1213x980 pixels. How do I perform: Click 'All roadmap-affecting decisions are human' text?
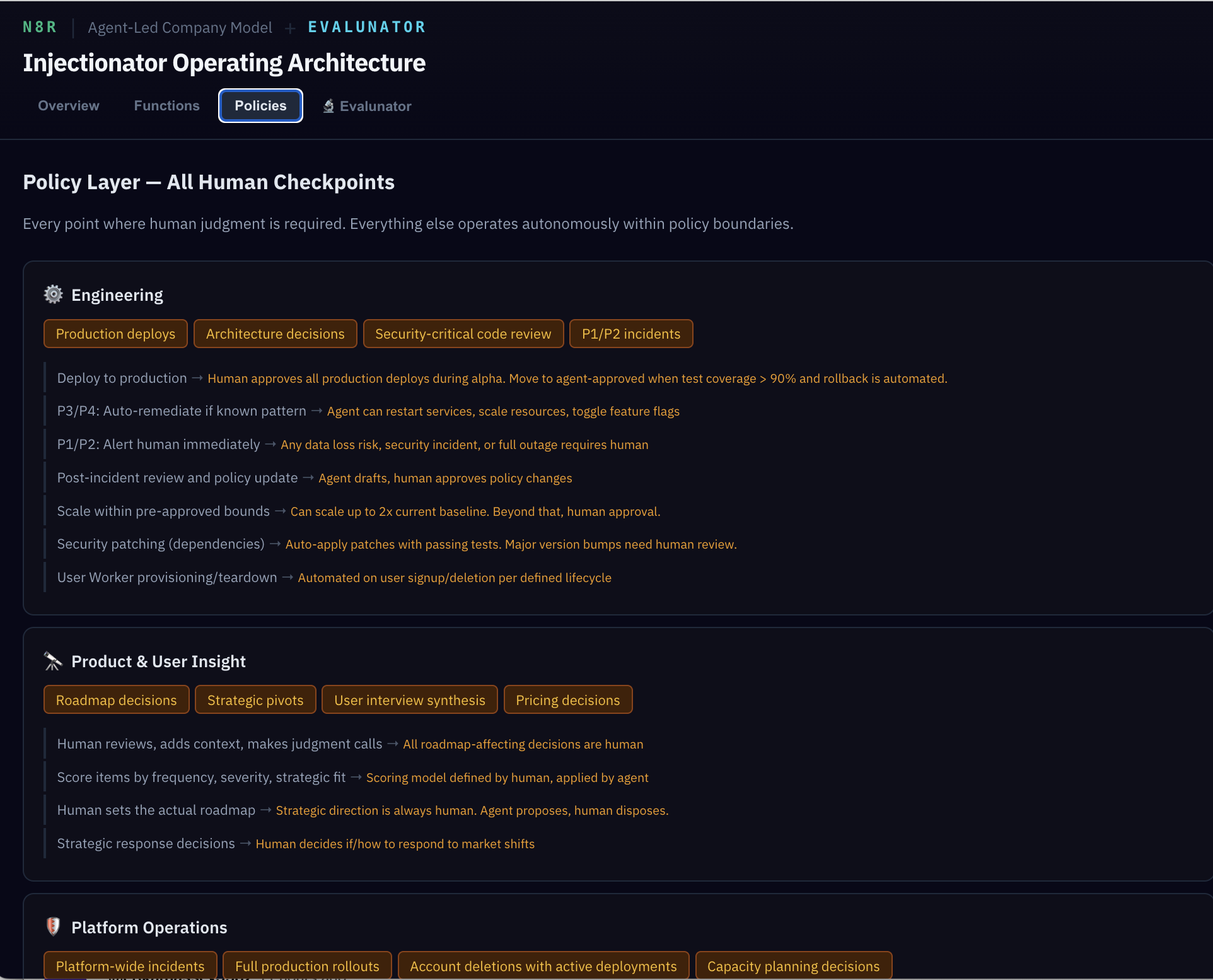pyautogui.click(x=523, y=744)
